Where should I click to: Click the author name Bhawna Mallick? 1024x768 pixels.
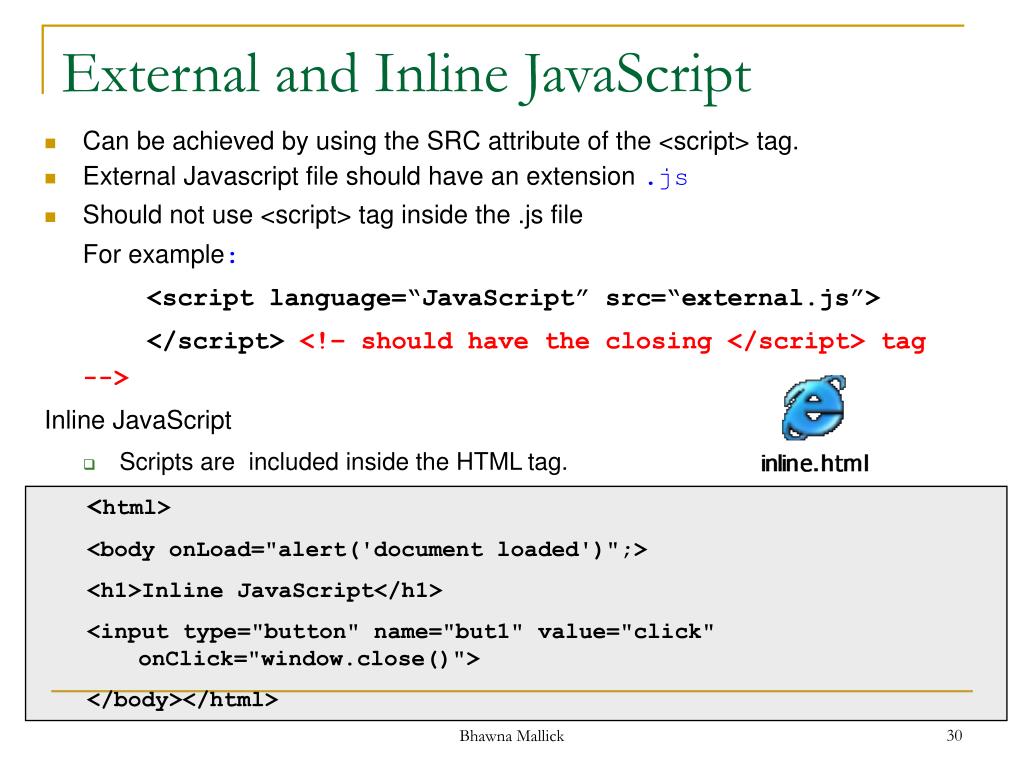[x=511, y=736]
